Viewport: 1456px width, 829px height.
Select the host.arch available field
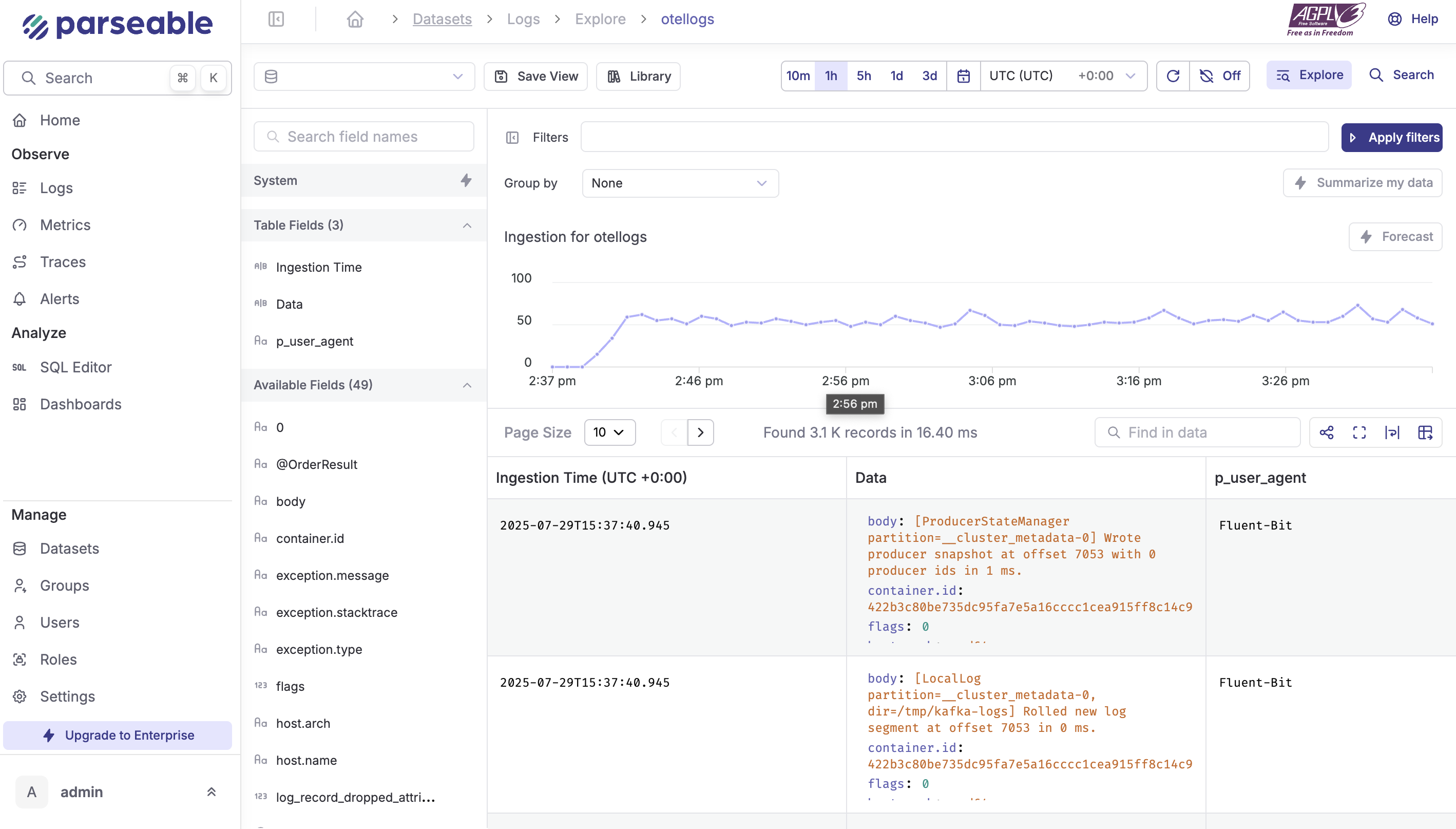point(303,724)
